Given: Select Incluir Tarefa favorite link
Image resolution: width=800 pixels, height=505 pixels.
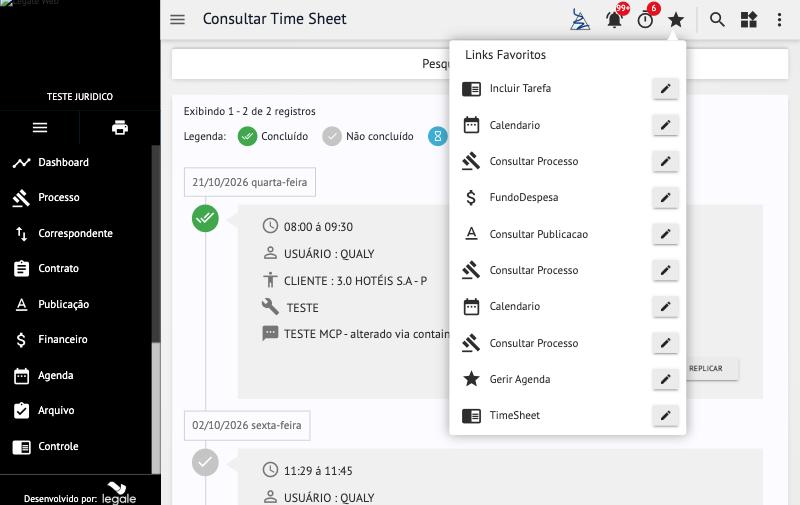Looking at the screenshot, I should click(520, 88).
